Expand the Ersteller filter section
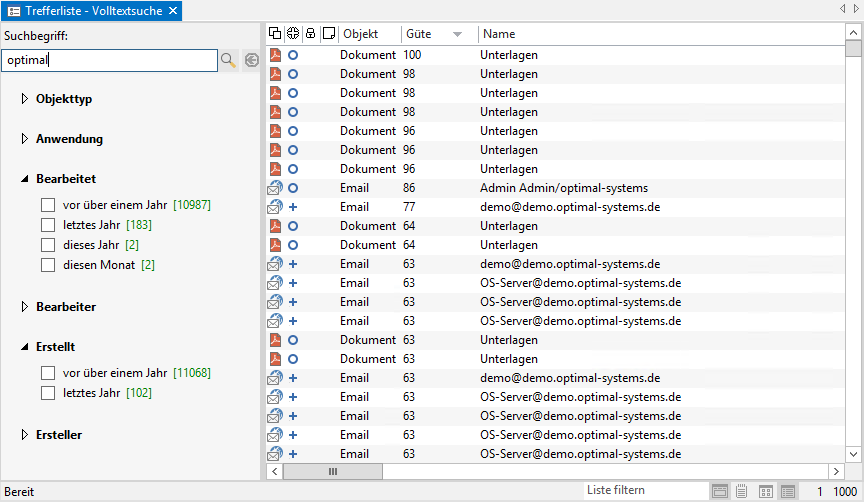 [25, 435]
